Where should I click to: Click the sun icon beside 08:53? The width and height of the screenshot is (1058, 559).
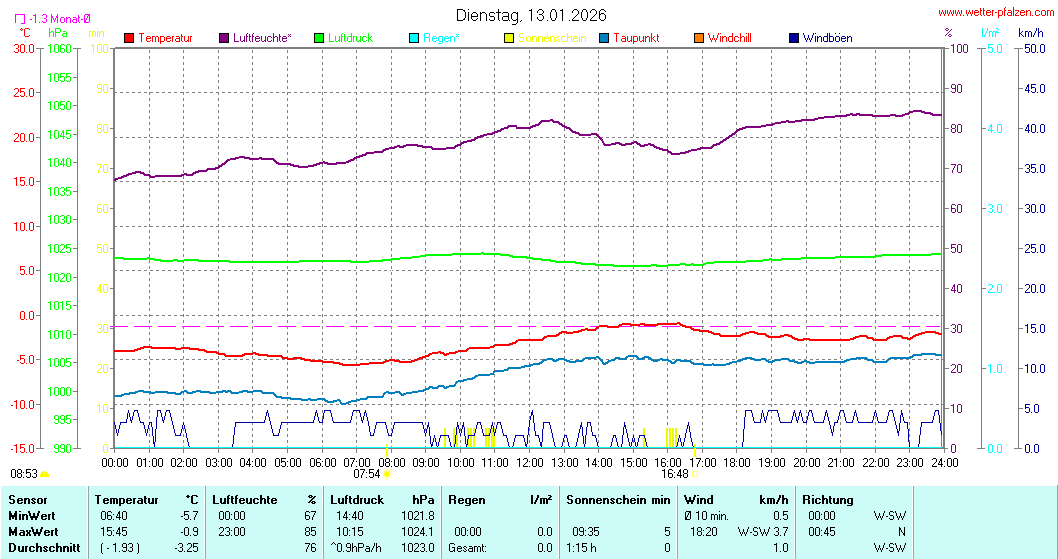[x=45, y=474]
